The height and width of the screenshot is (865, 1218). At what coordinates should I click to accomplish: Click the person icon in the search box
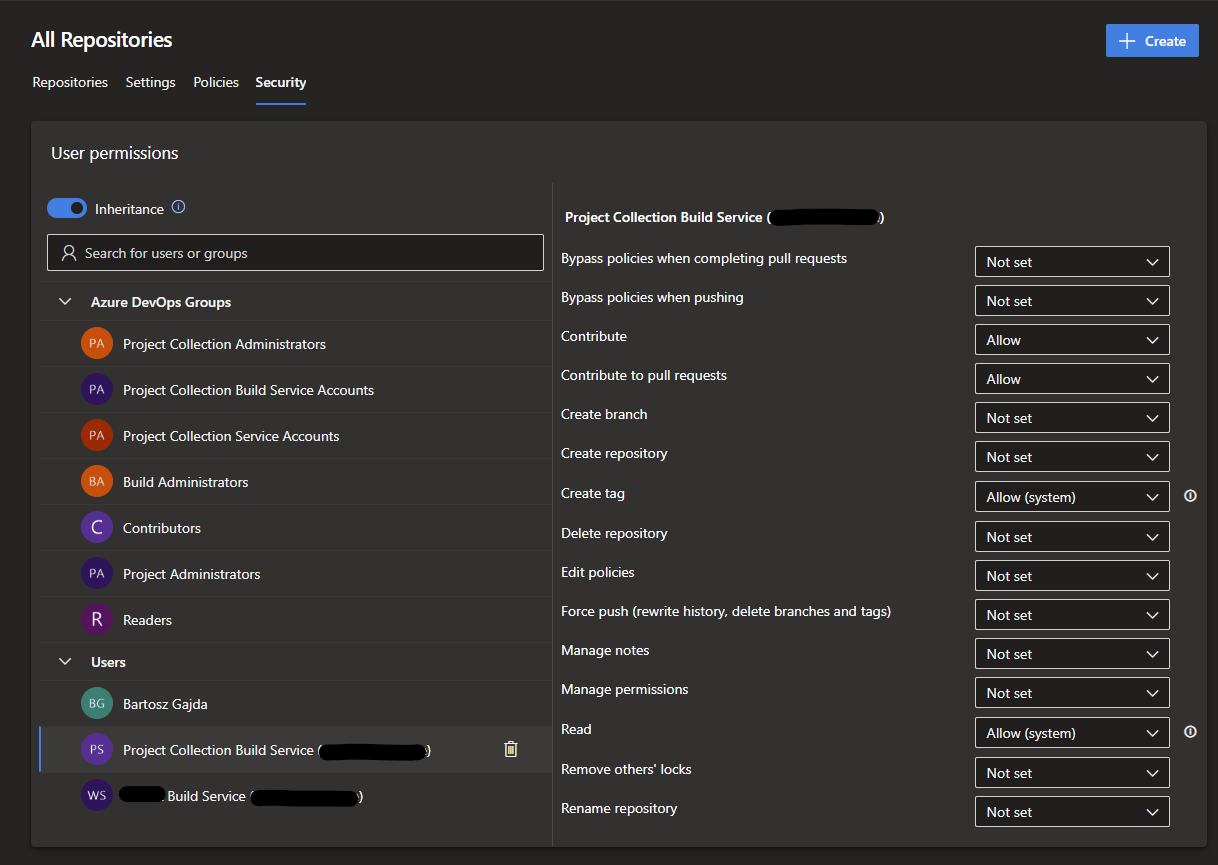[69, 253]
